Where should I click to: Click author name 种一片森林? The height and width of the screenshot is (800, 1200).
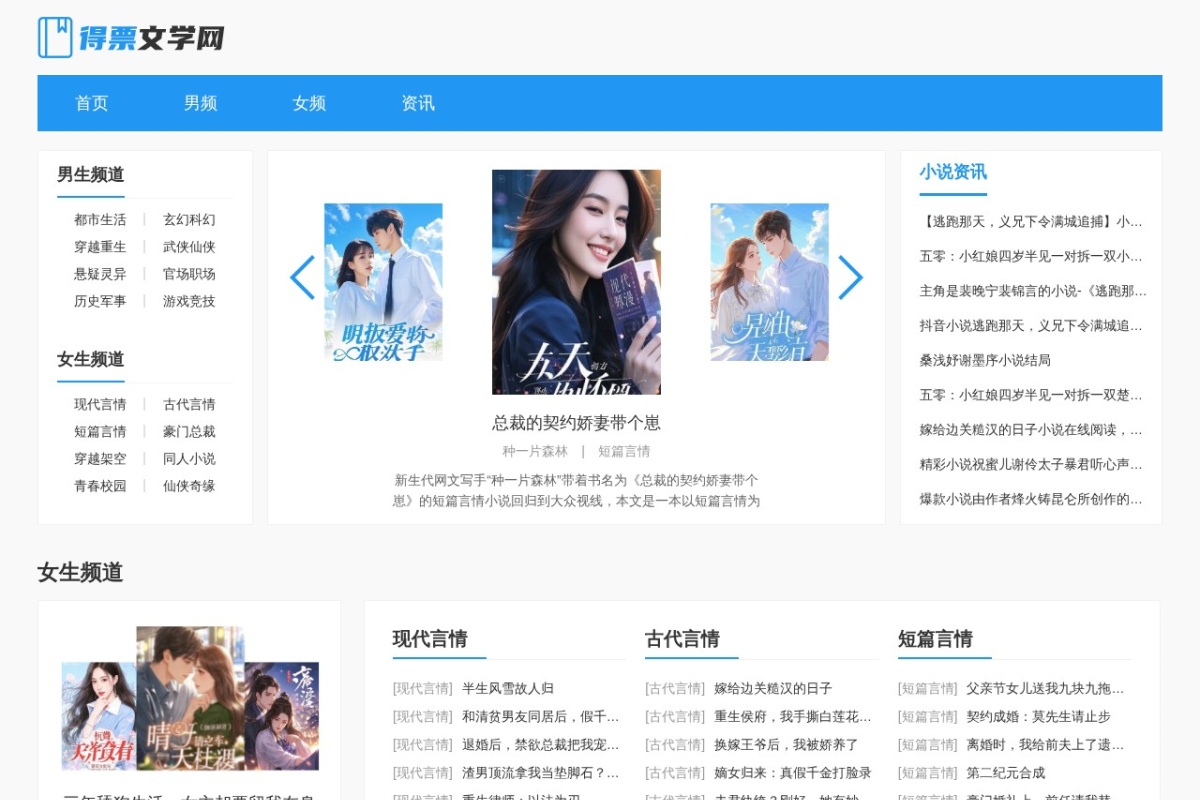pyautogui.click(x=535, y=451)
